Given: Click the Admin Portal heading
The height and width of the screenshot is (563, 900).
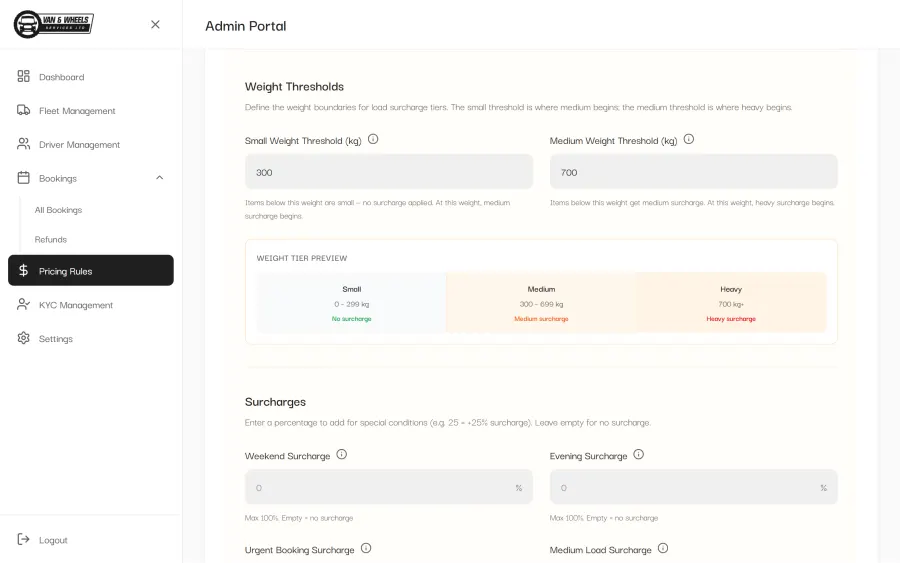Looking at the screenshot, I should [246, 26].
